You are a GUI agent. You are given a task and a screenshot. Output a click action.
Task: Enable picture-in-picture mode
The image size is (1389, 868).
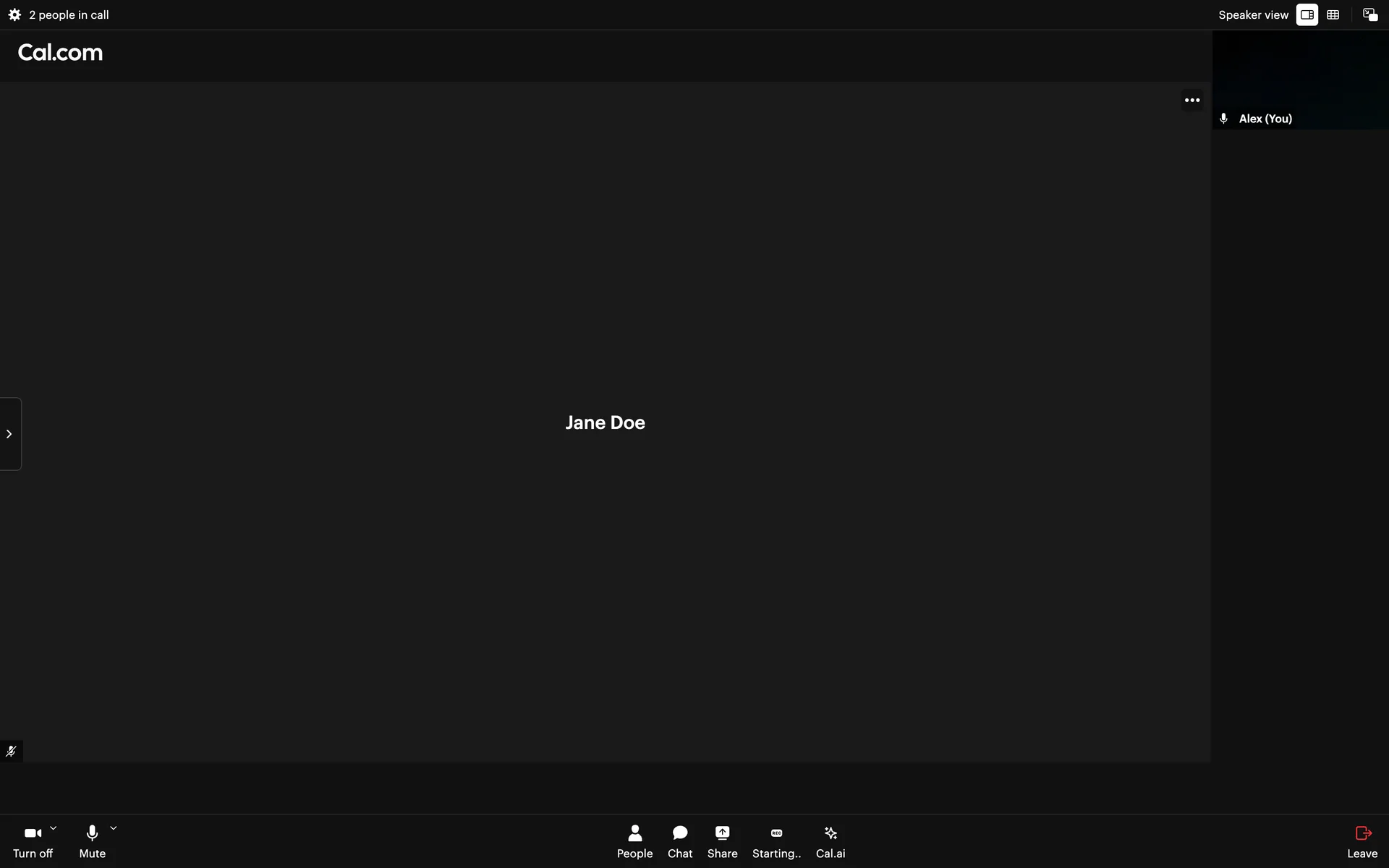pos(1369,14)
